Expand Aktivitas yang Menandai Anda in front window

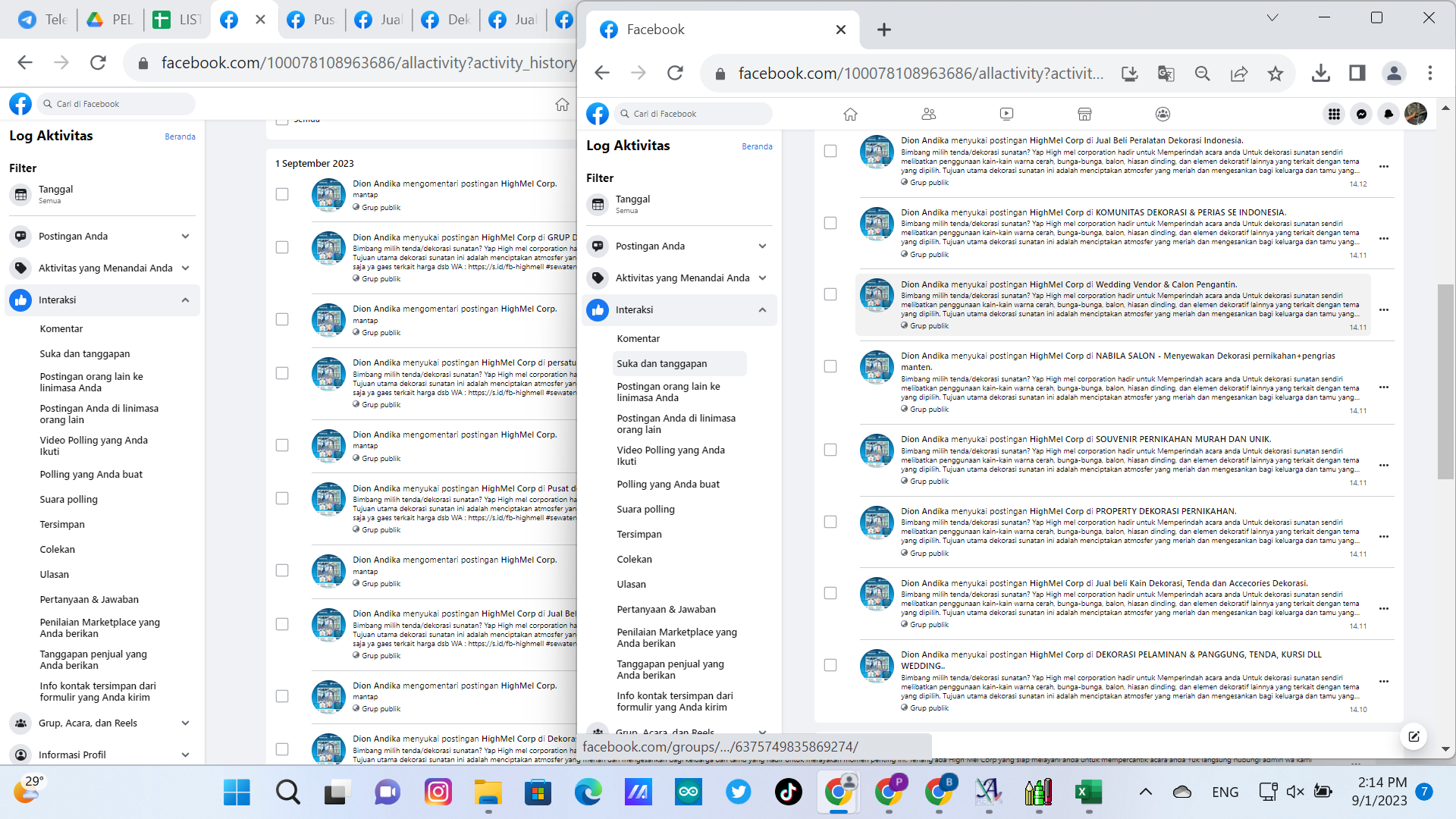[x=679, y=278]
